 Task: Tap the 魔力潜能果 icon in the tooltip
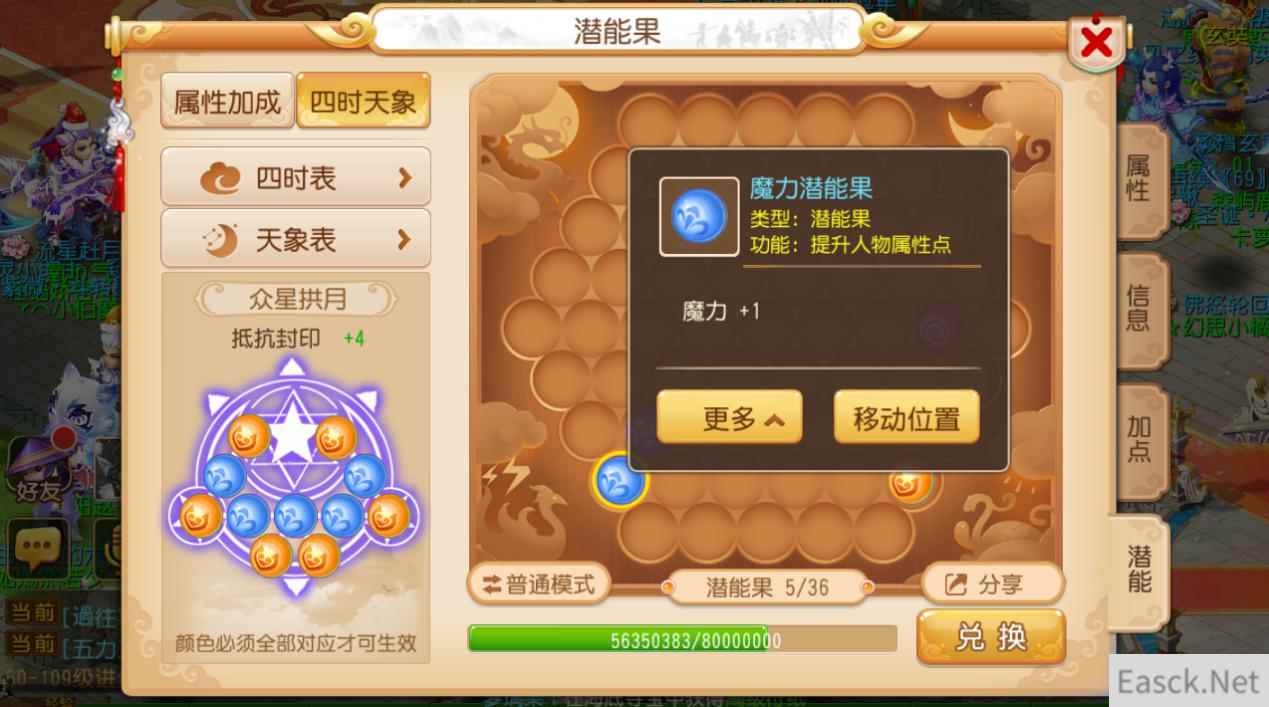pyautogui.click(x=698, y=215)
